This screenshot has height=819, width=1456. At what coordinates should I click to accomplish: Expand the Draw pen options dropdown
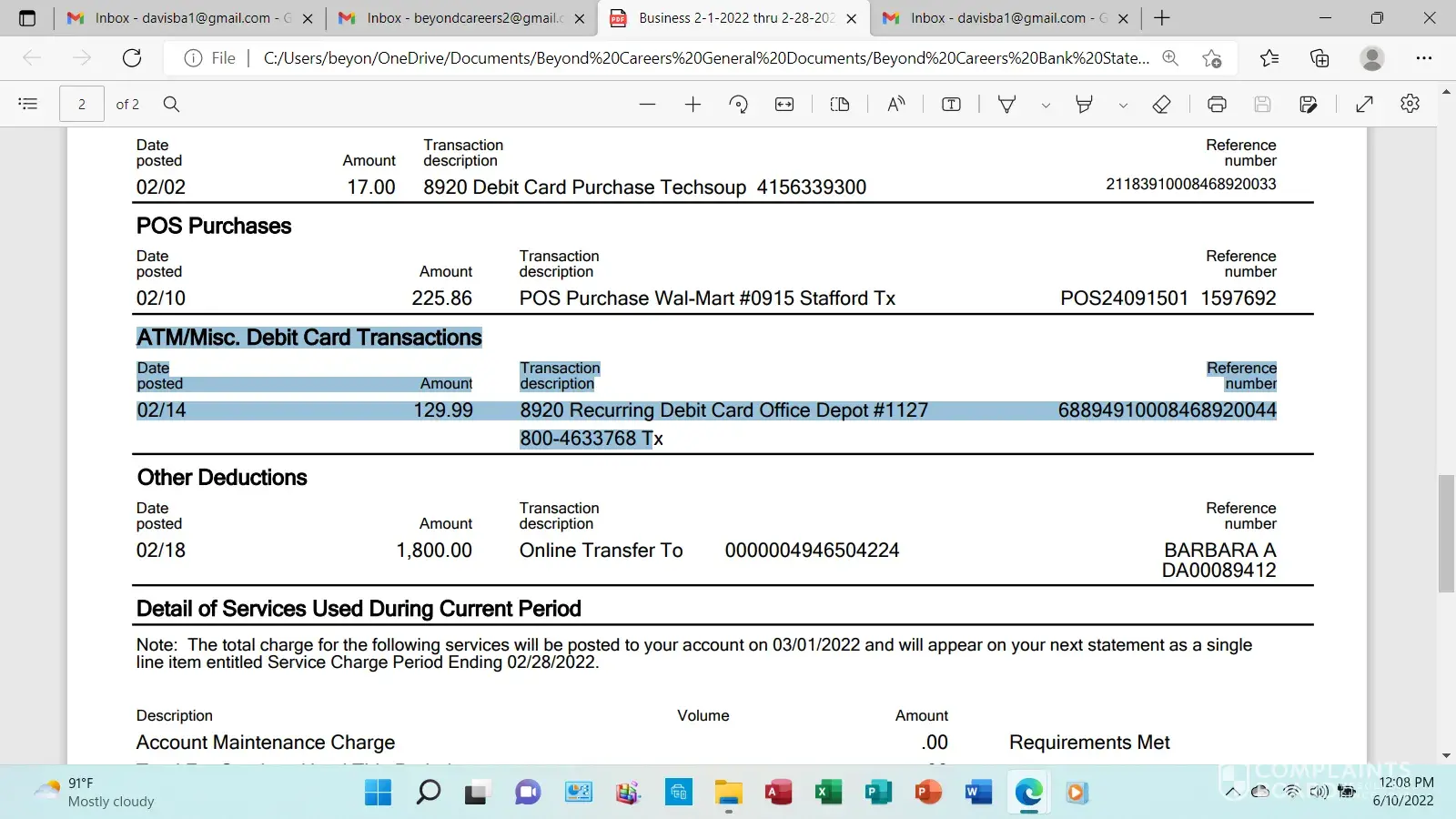[1046, 106]
